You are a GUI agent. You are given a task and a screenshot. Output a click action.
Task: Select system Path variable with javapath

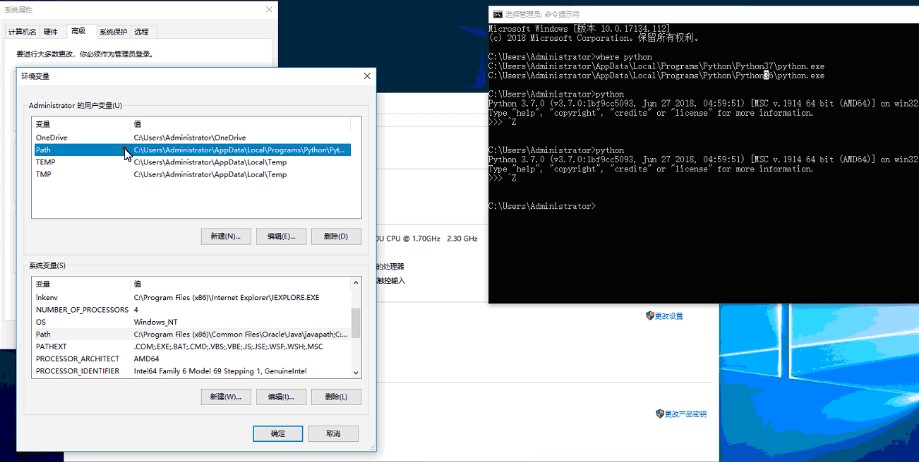tap(191, 334)
